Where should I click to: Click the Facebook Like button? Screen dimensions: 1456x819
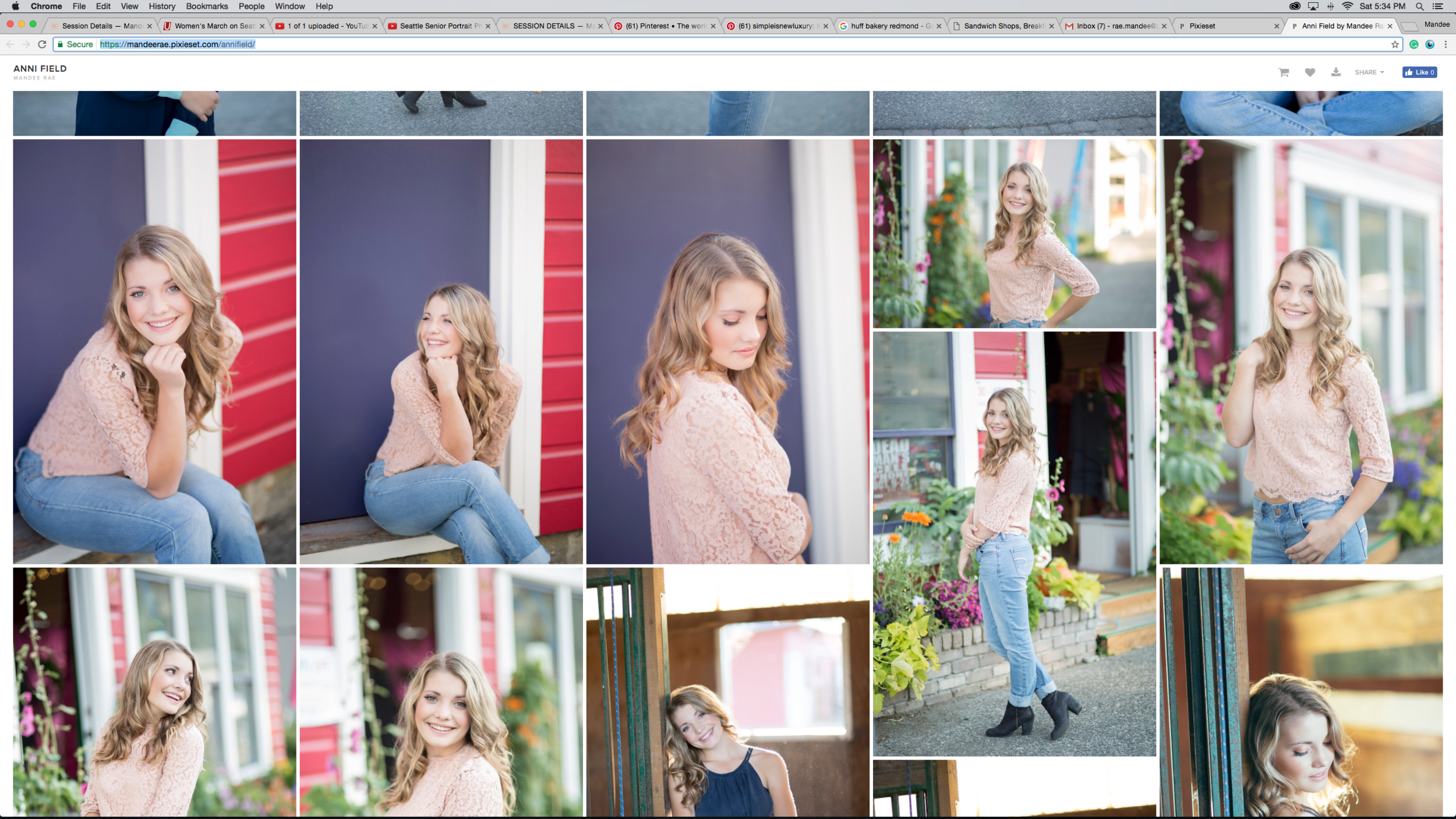pyautogui.click(x=1419, y=72)
